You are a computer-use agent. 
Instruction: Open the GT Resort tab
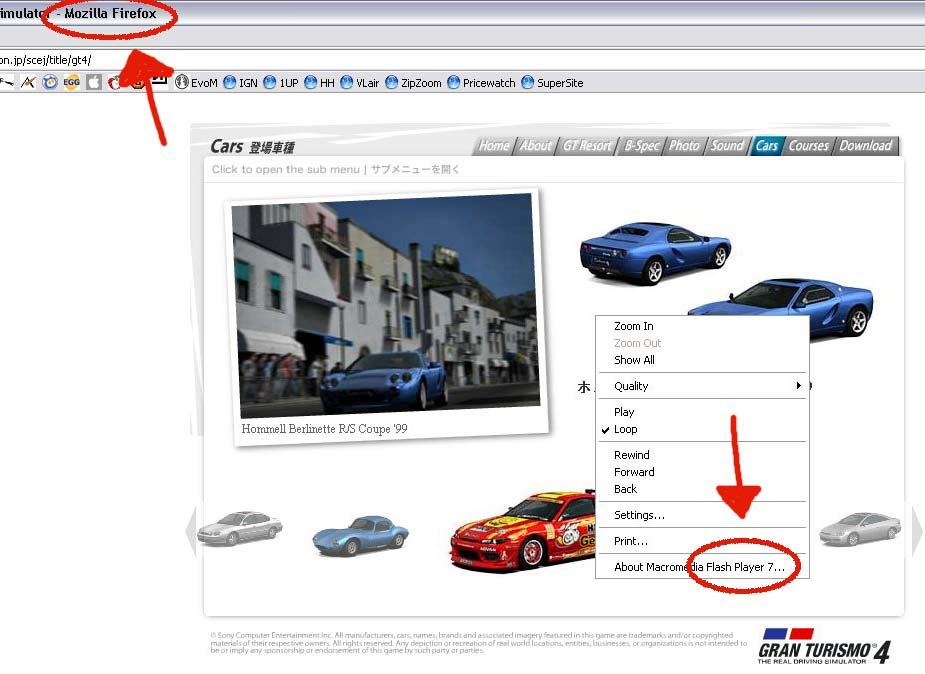(x=587, y=146)
